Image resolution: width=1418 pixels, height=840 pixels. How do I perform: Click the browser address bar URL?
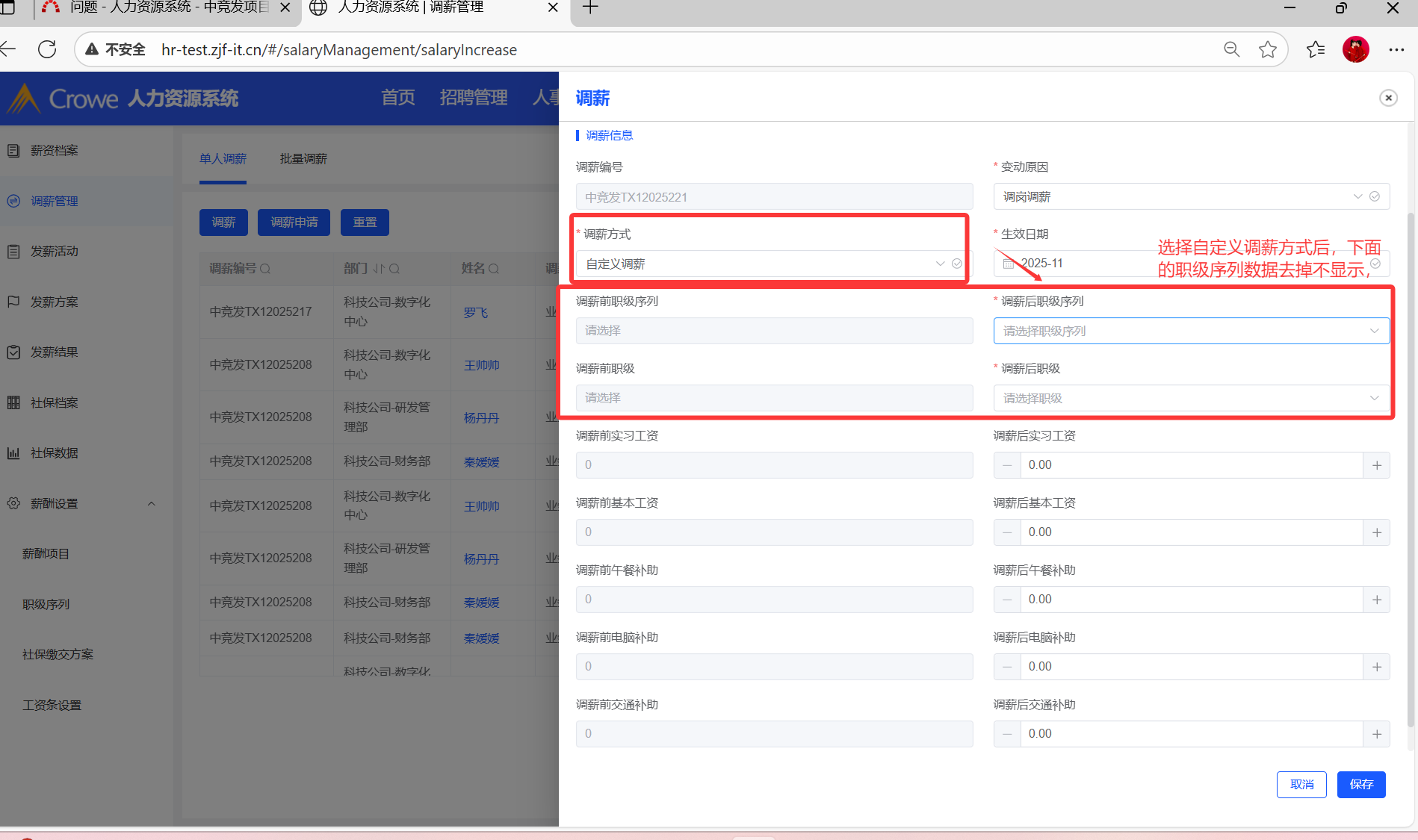339,50
